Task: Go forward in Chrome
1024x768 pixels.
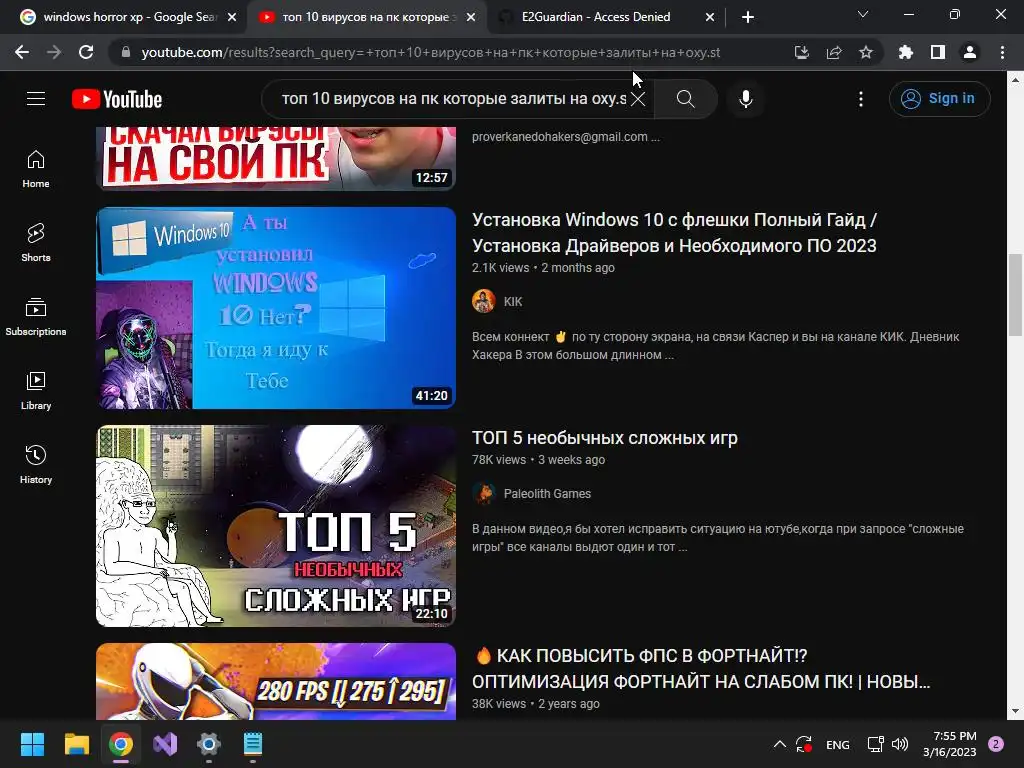Action: click(54, 52)
